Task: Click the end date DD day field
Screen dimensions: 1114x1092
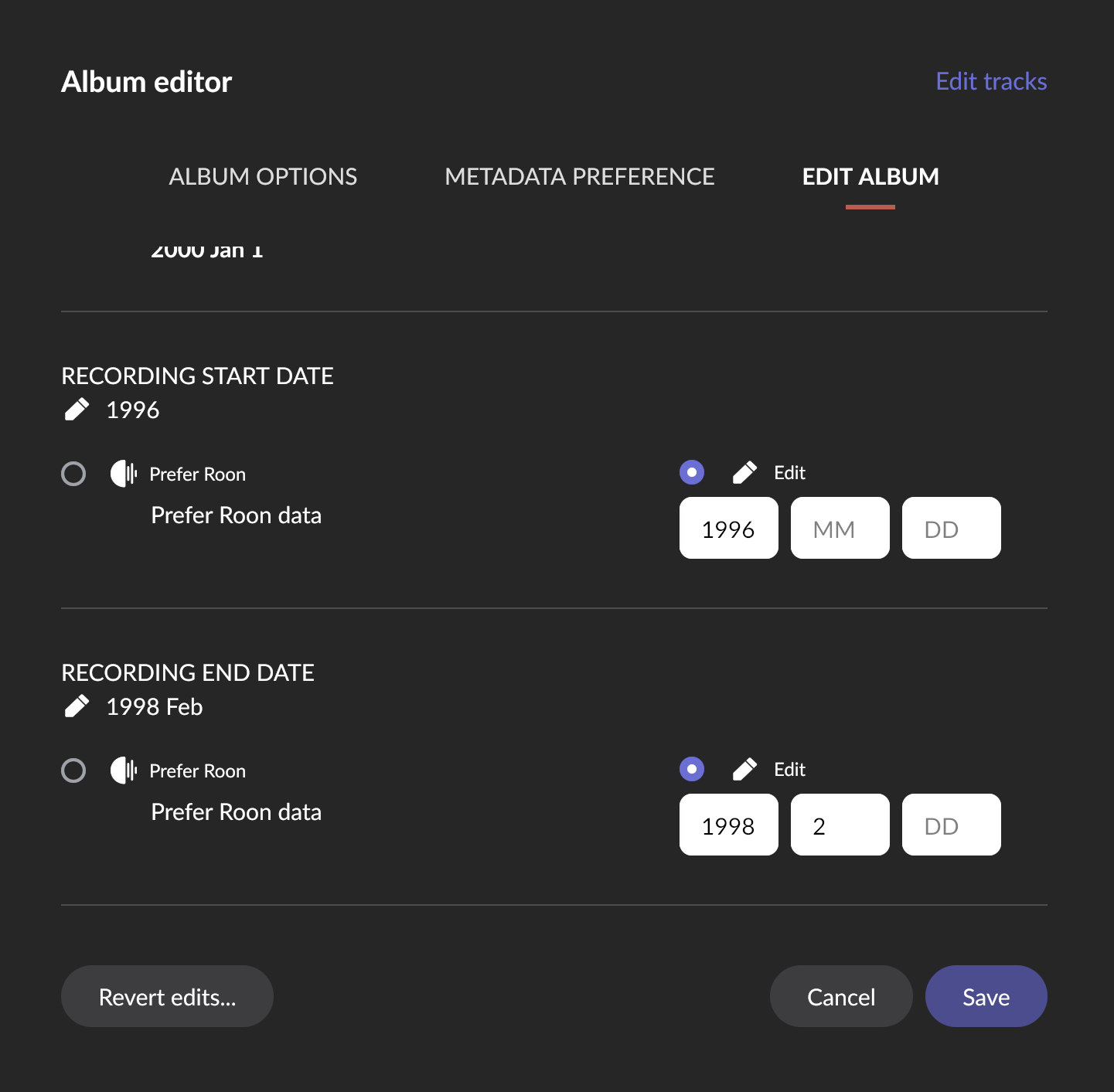Action: point(951,825)
